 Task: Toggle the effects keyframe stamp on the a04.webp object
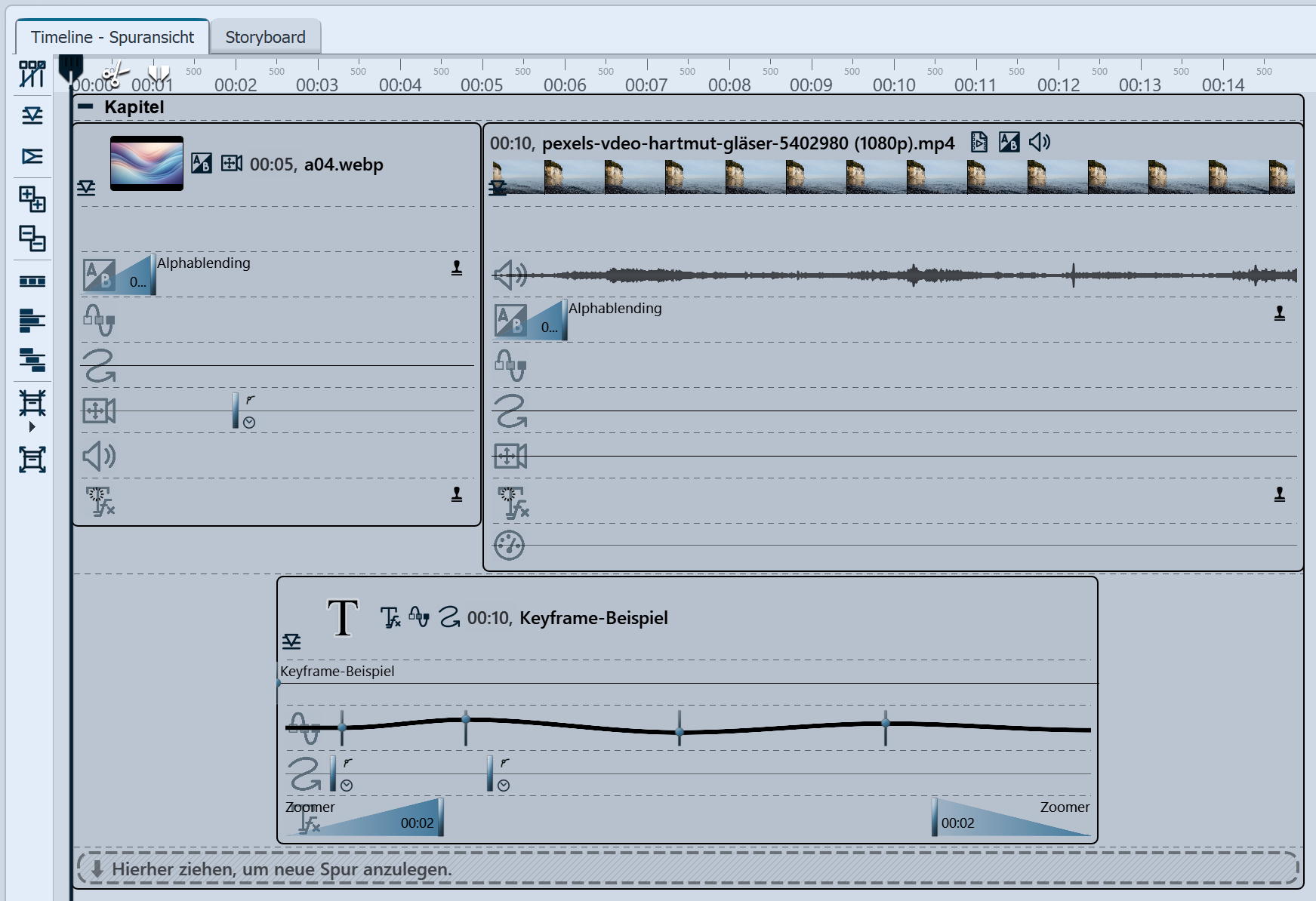[x=456, y=494]
